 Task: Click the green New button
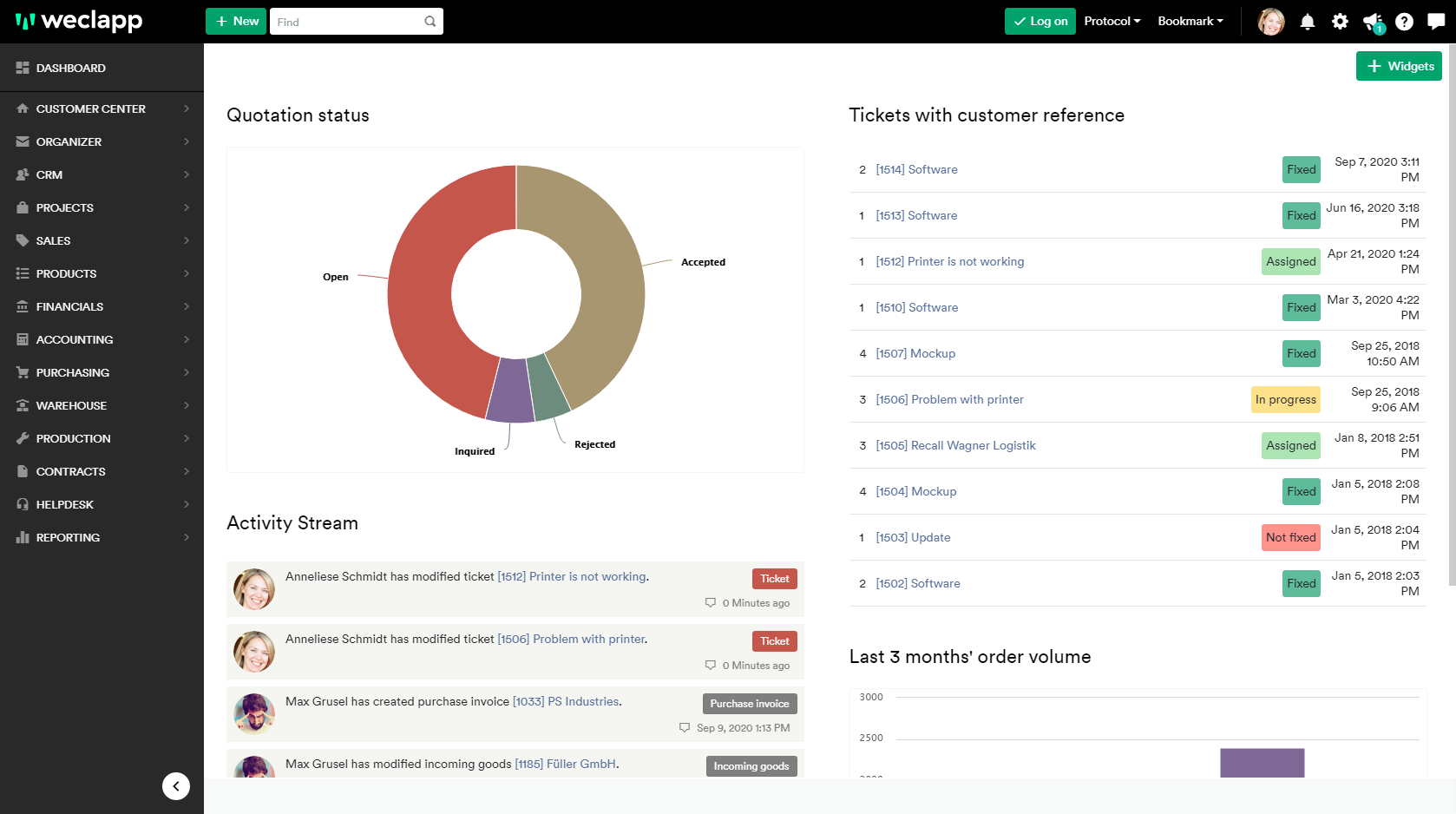point(237,22)
